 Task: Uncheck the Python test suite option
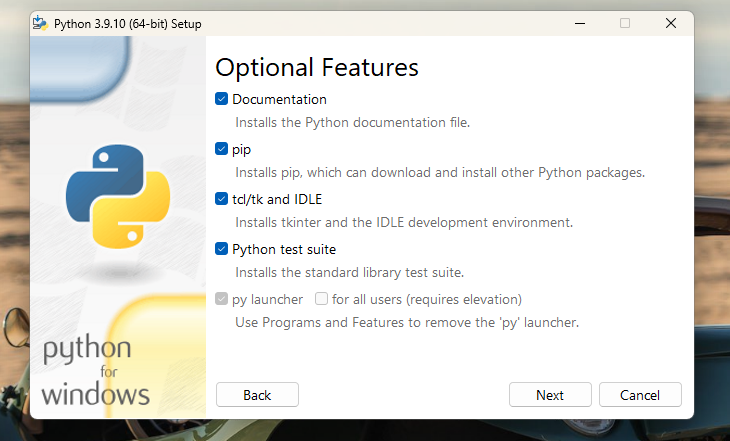[222, 249]
